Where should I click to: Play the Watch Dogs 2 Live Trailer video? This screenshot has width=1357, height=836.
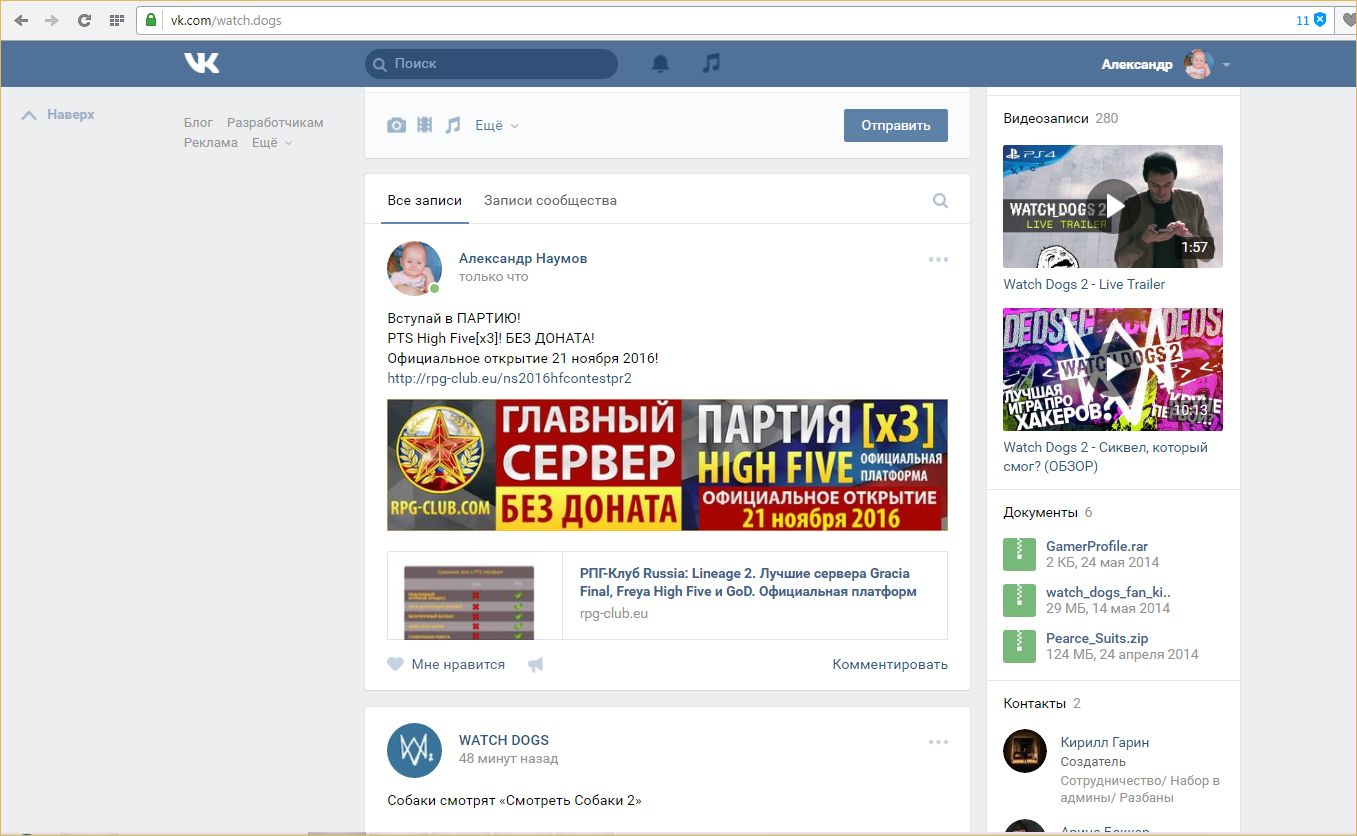pos(1112,206)
